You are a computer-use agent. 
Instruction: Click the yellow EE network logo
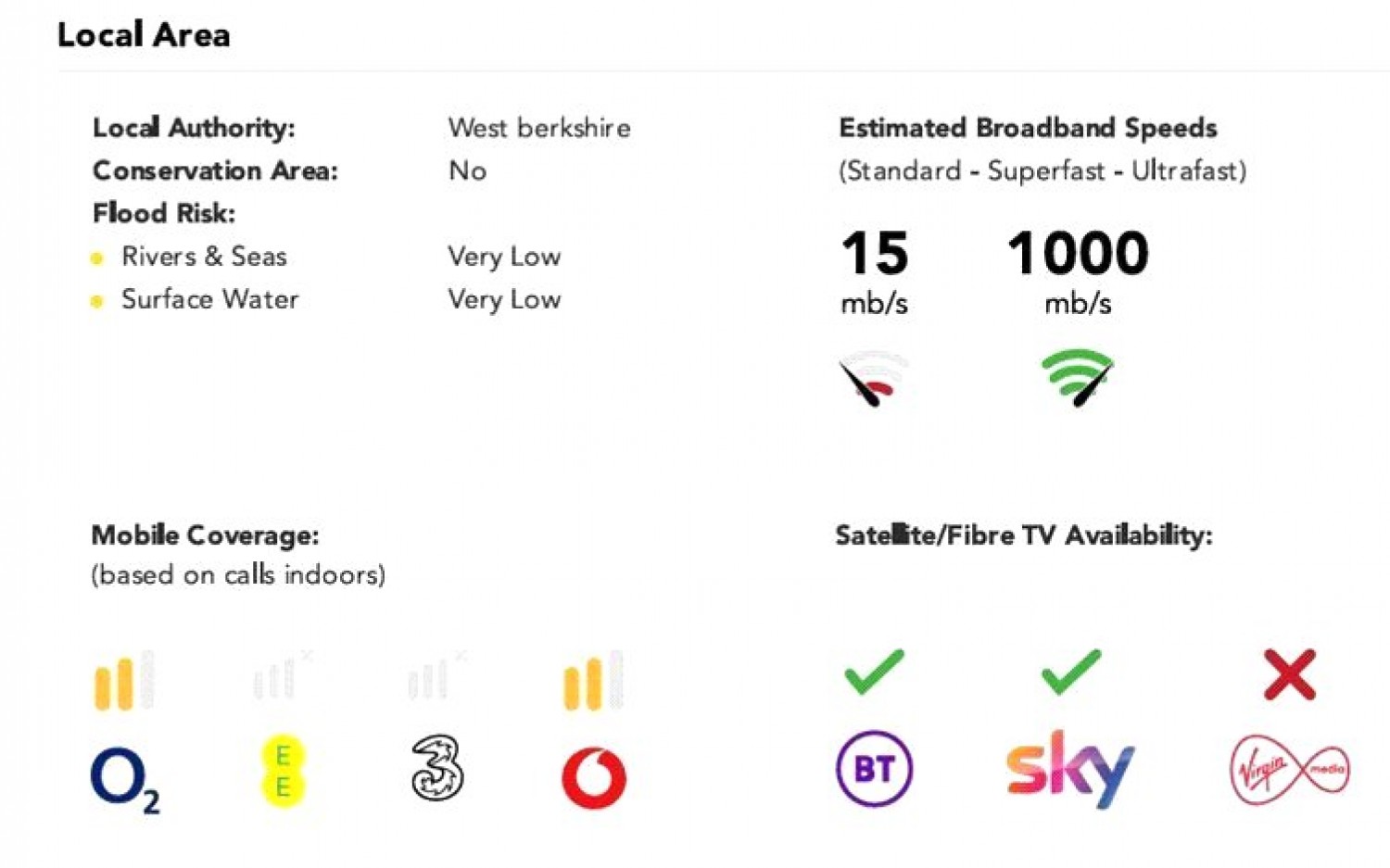click(x=284, y=771)
